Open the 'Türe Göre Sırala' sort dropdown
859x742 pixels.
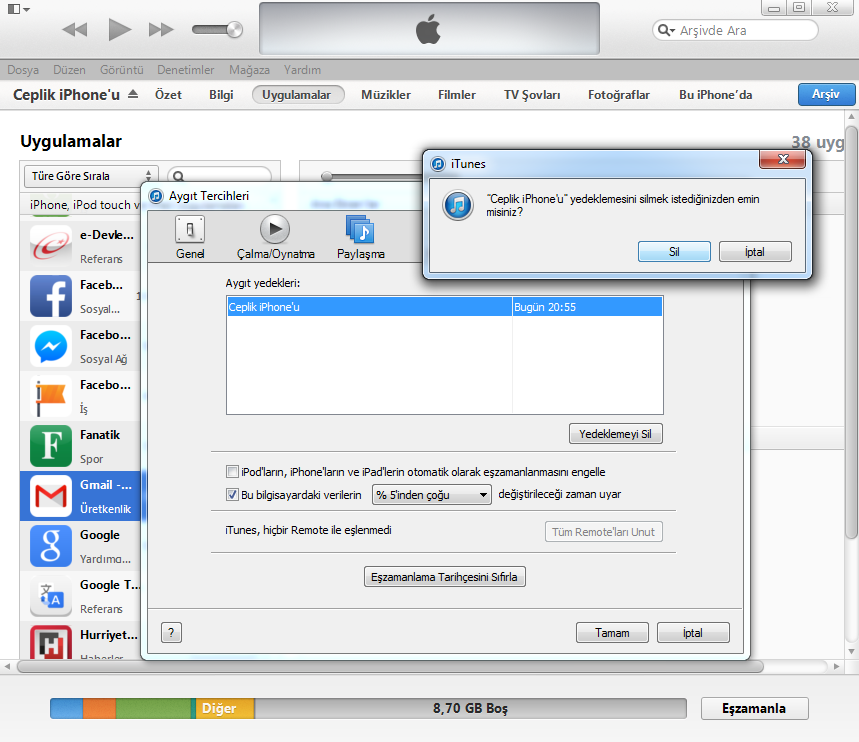pos(91,176)
